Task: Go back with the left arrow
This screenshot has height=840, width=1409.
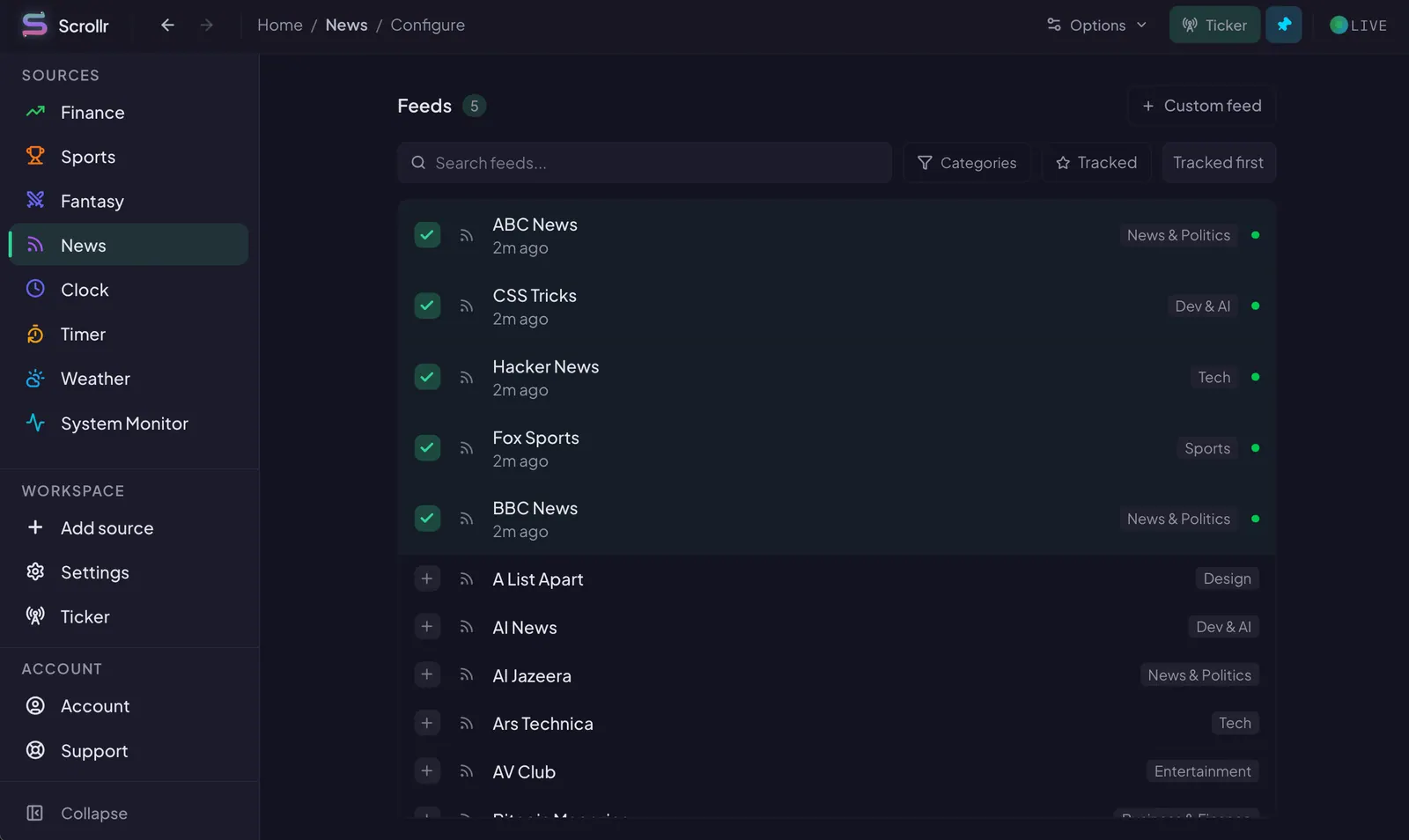Action: (167, 25)
